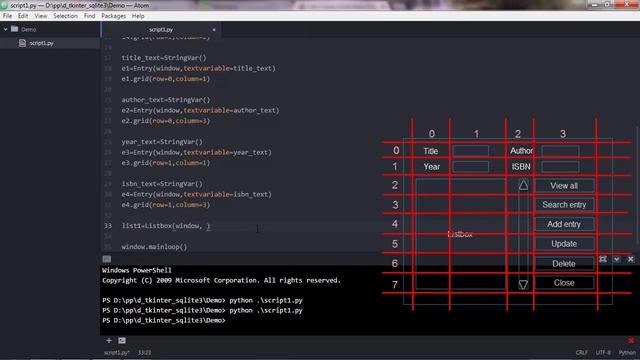Image resolution: width=640 pixels, height=360 pixels.
Task: Select the Demo project folder icon
Action: tap(15, 29)
